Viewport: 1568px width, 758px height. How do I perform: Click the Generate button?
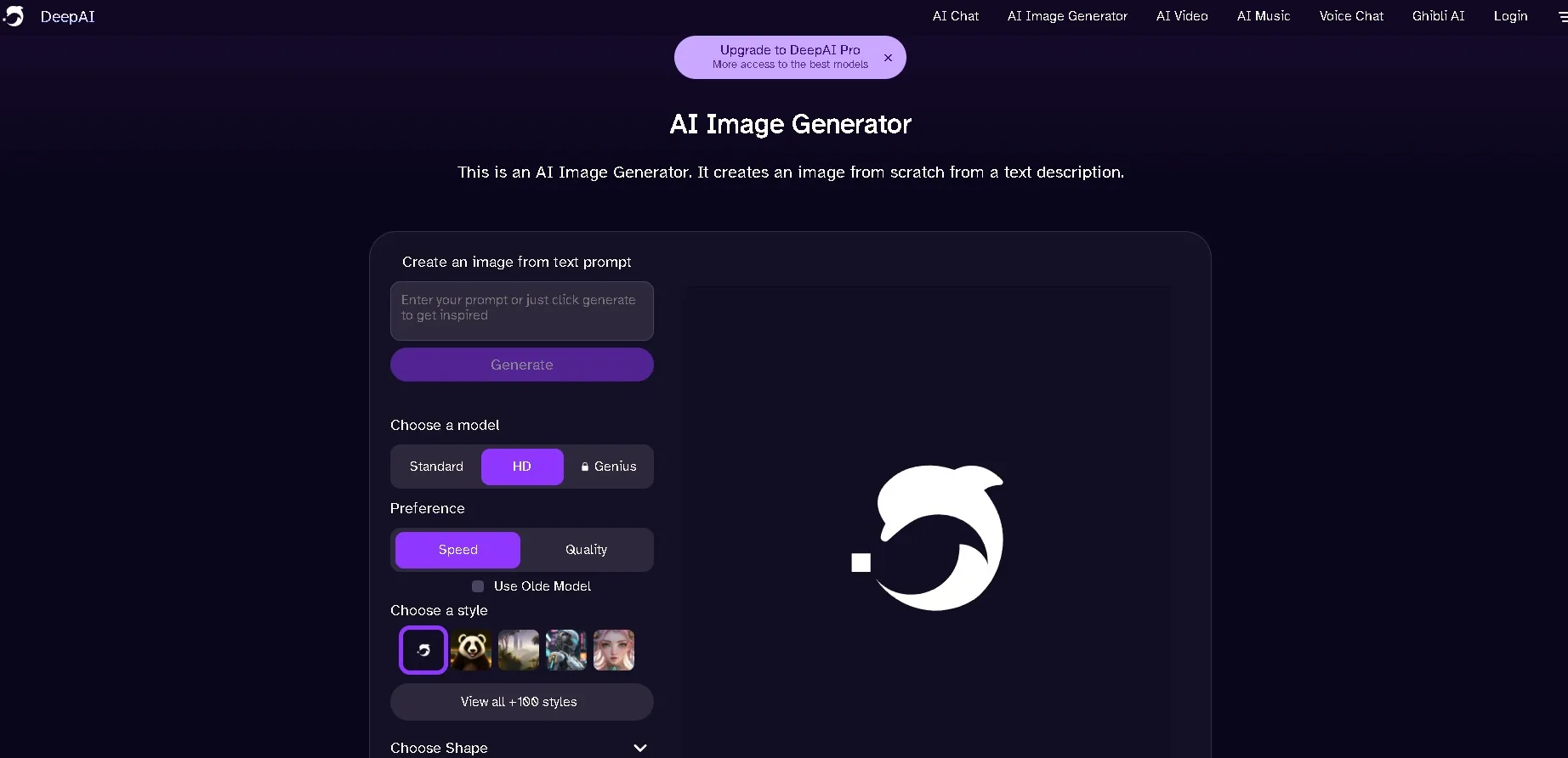tap(522, 365)
